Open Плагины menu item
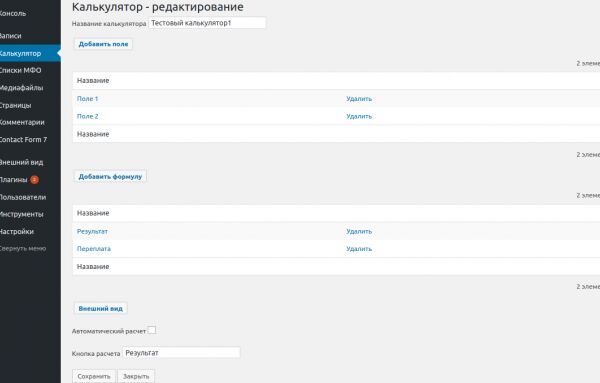The width and height of the screenshot is (600, 383). point(14,180)
